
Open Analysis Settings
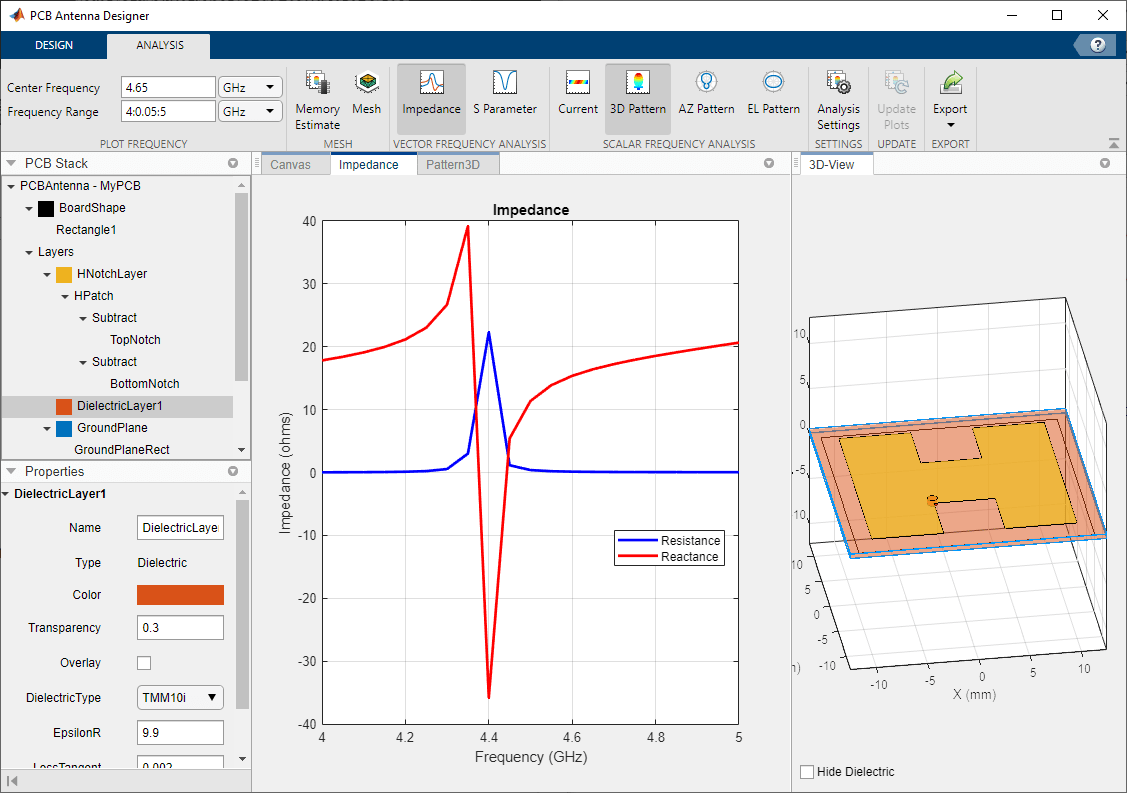838,99
